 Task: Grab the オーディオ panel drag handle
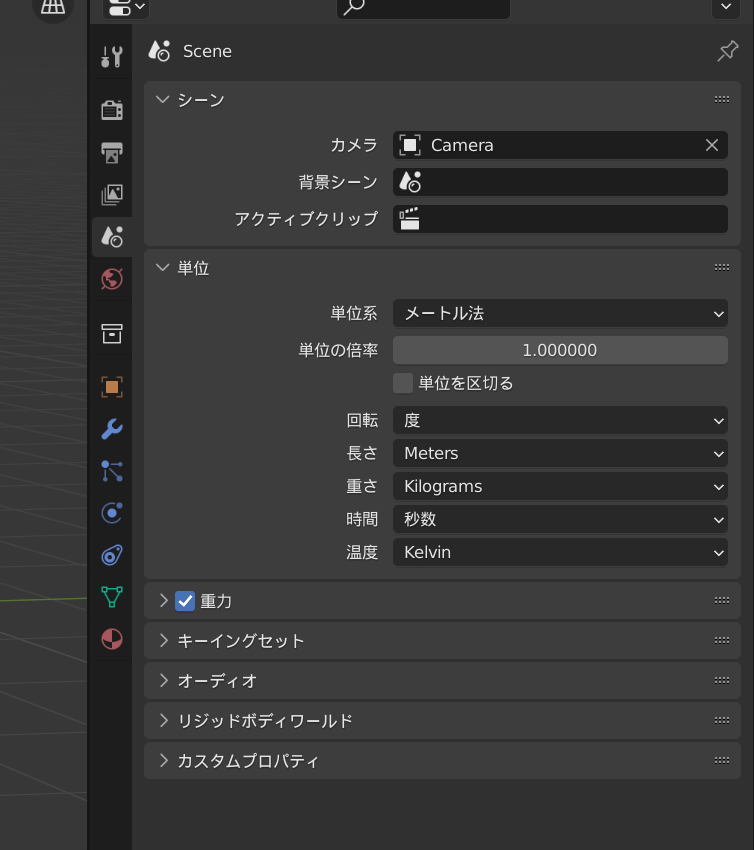point(721,680)
